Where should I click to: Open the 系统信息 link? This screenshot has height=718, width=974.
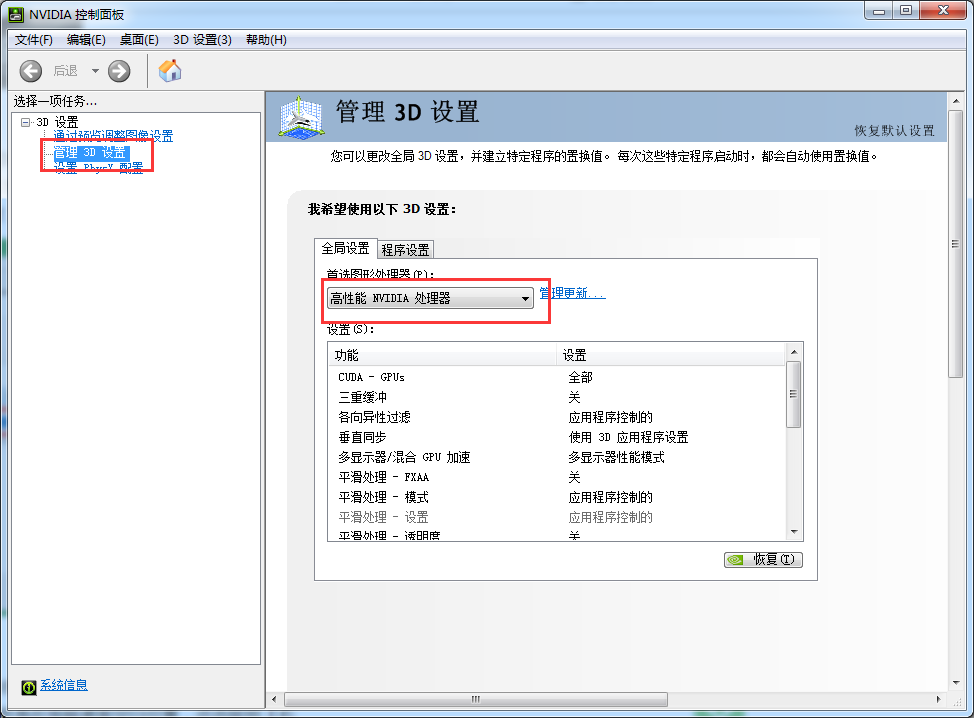click(x=64, y=685)
